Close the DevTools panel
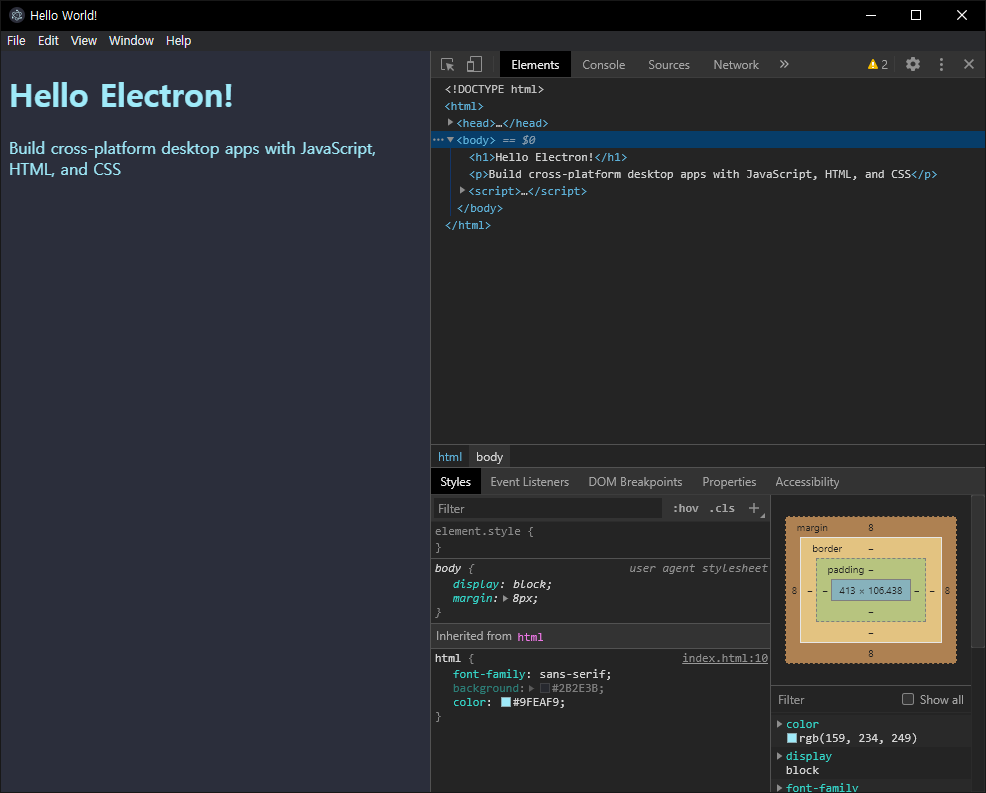 (968, 64)
